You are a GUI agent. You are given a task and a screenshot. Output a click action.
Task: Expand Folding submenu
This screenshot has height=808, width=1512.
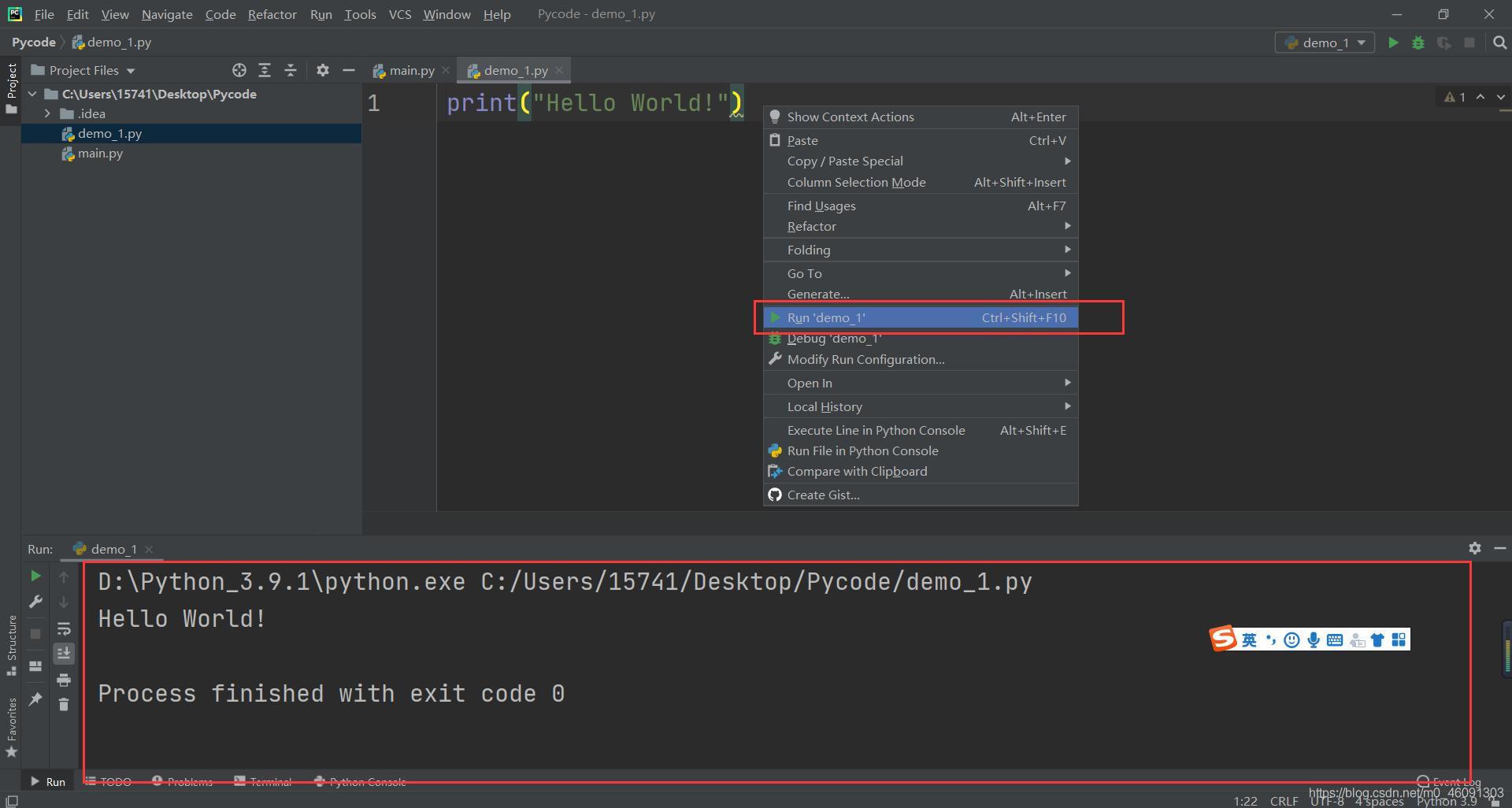(x=921, y=250)
